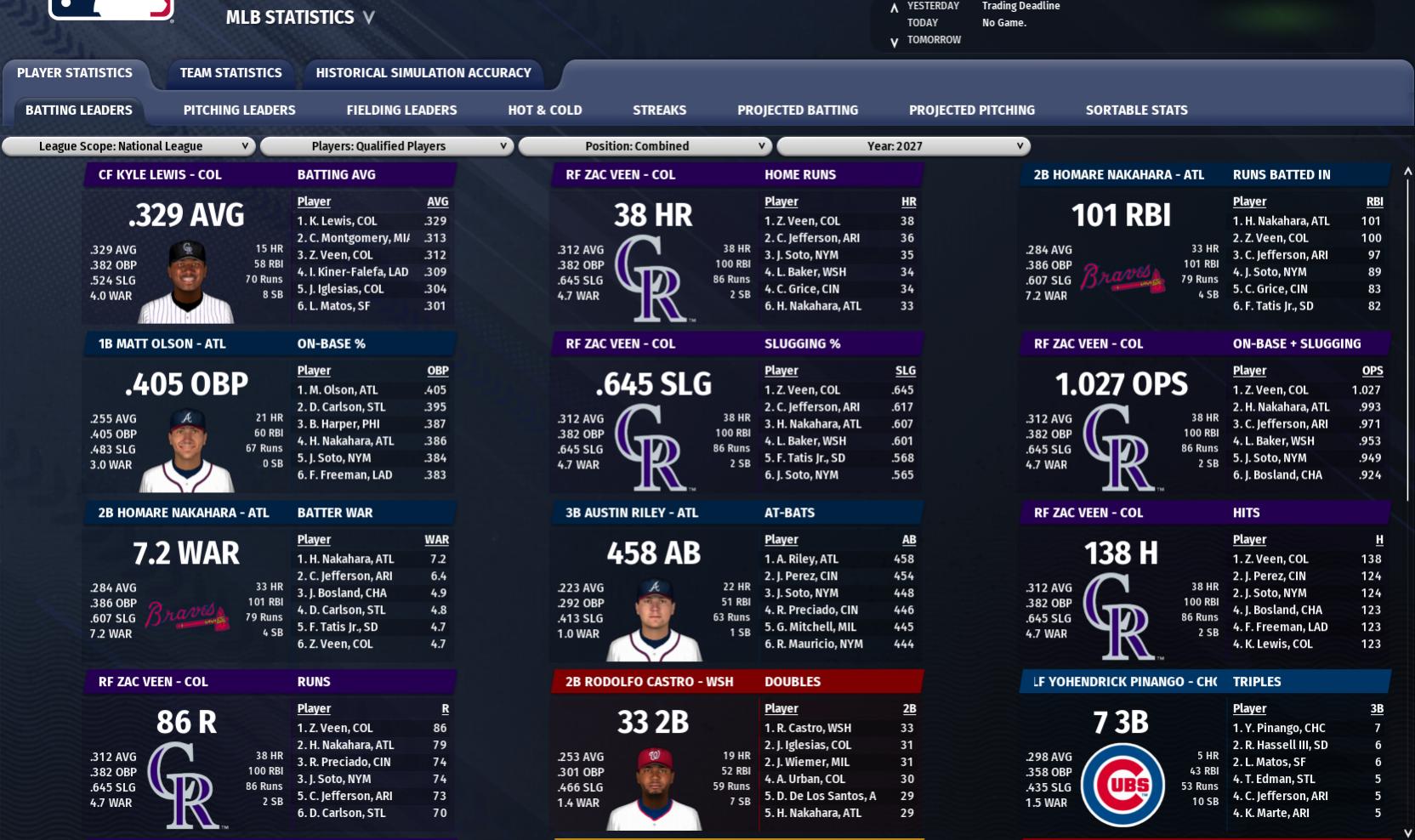Click the Rockies logo in the Hits card

[x=1122, y=616]
